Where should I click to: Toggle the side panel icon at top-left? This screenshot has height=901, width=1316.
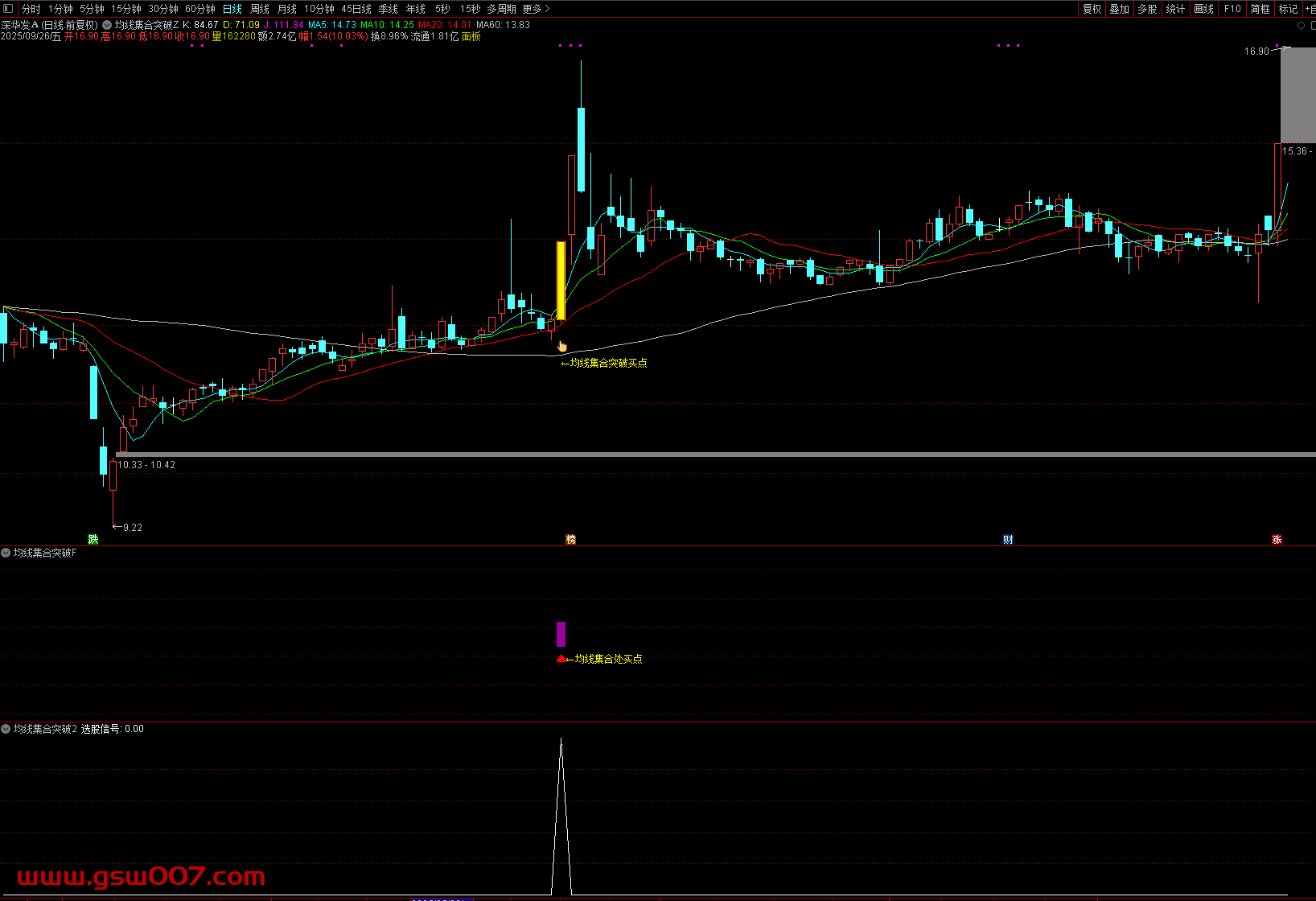point(8,9)
